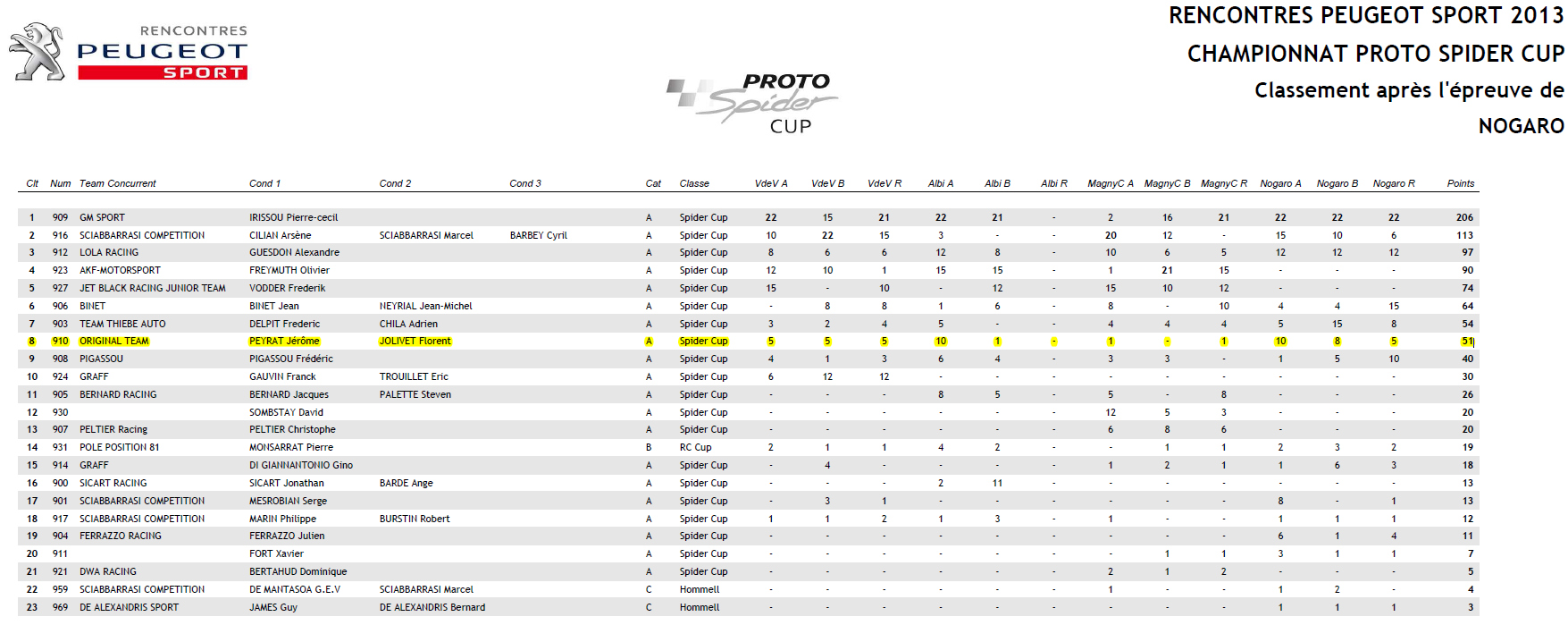Screen dimensions: 1568x625
Task: Select the 'Nogaro R' column header
Action: (1393, 183)
